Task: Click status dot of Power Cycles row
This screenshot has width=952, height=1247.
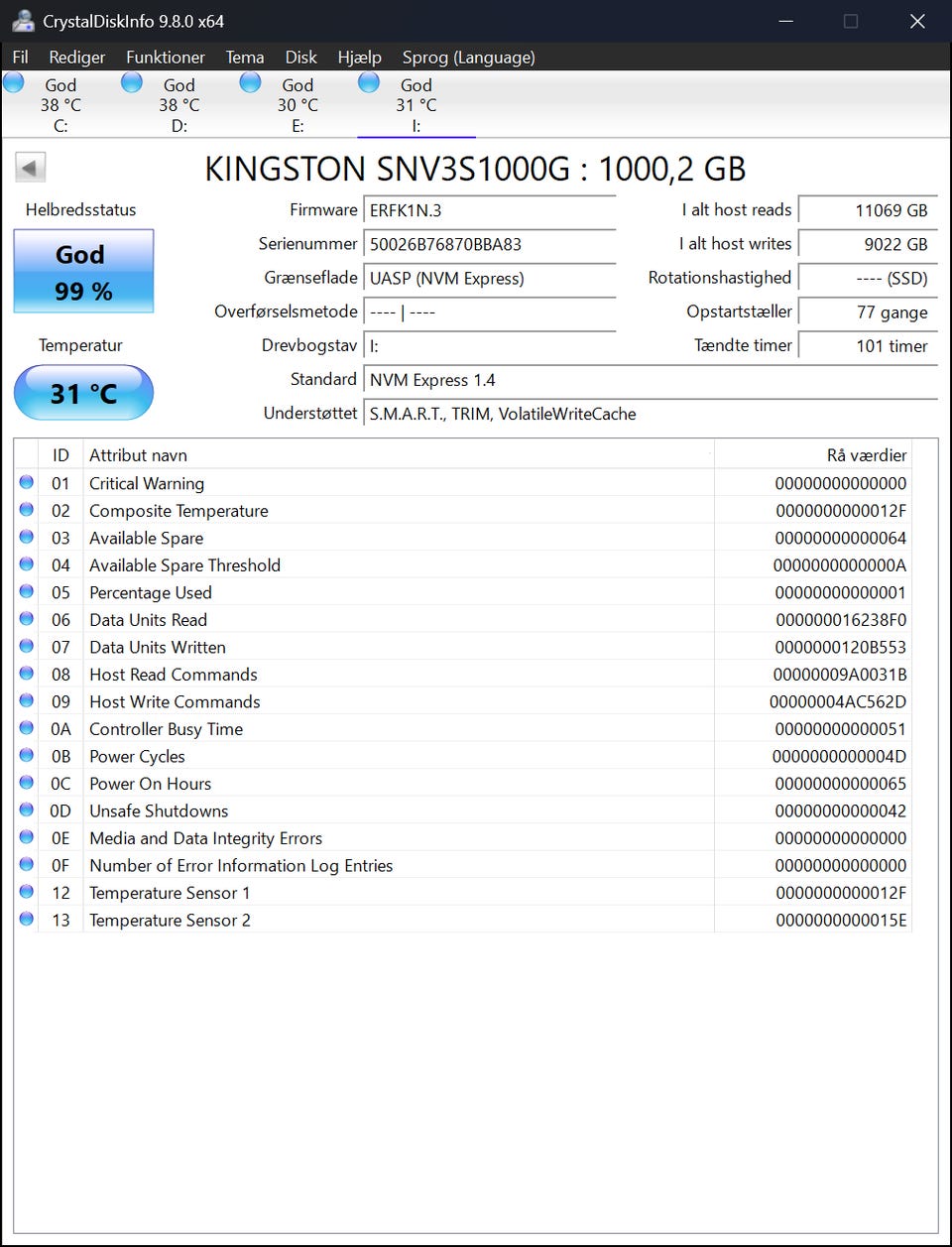Action: (27, 755)
